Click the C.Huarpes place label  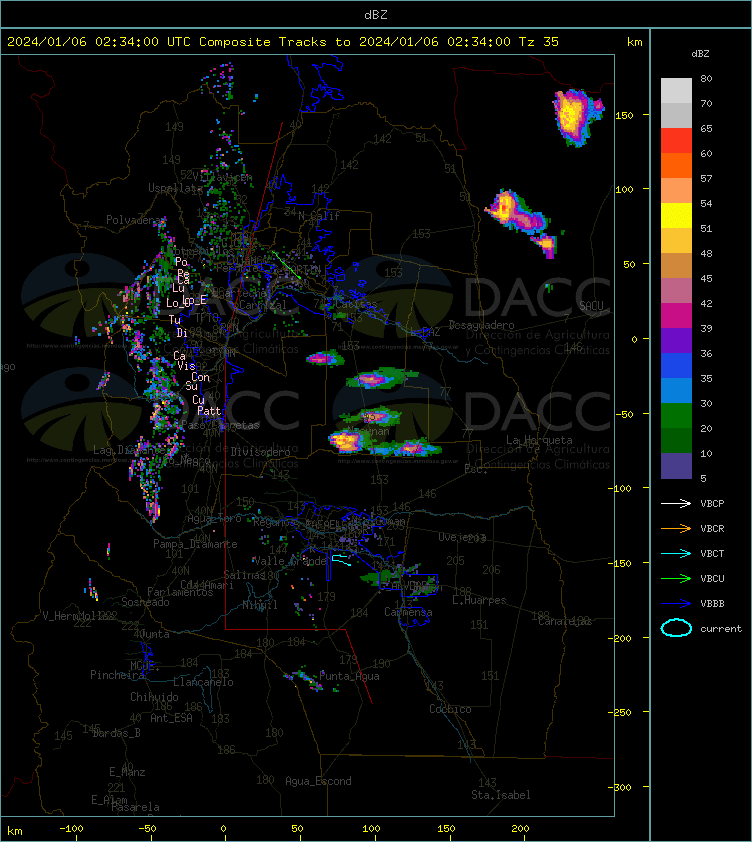(479, 600)
